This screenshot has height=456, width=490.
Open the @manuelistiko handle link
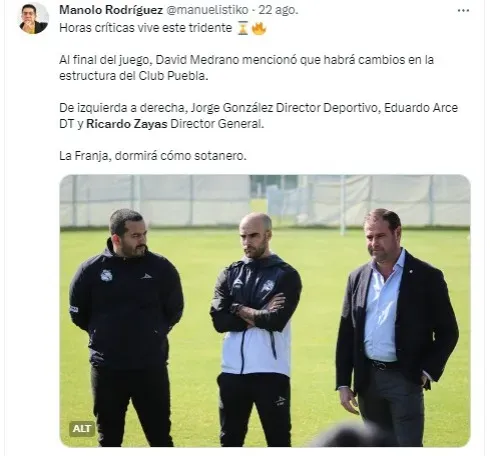tap(207, 10)
